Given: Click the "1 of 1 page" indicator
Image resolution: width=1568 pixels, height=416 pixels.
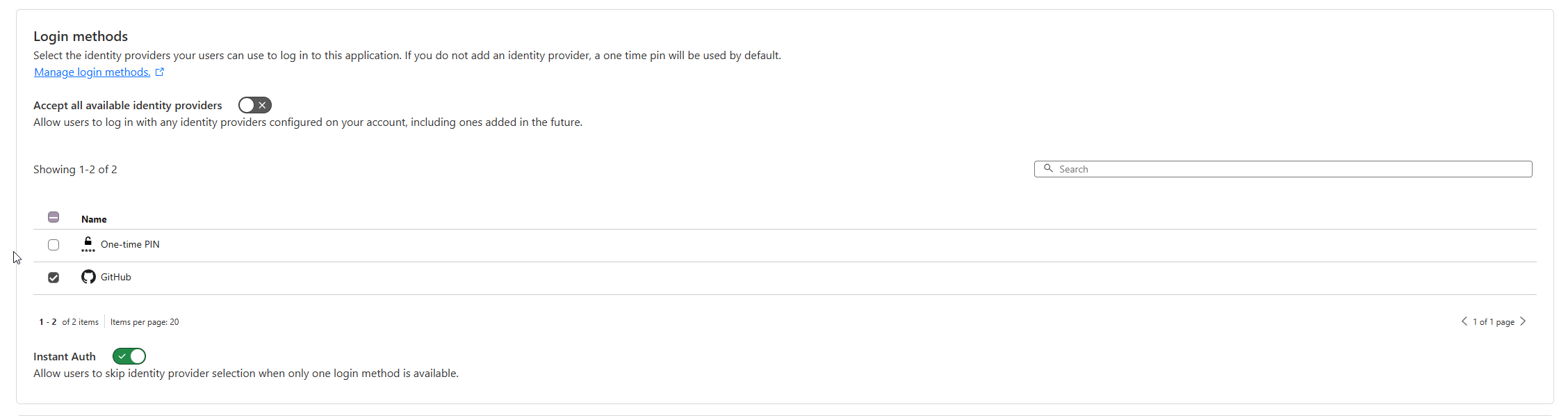Looking at the screenshot, I should (x=1494, y=322).
